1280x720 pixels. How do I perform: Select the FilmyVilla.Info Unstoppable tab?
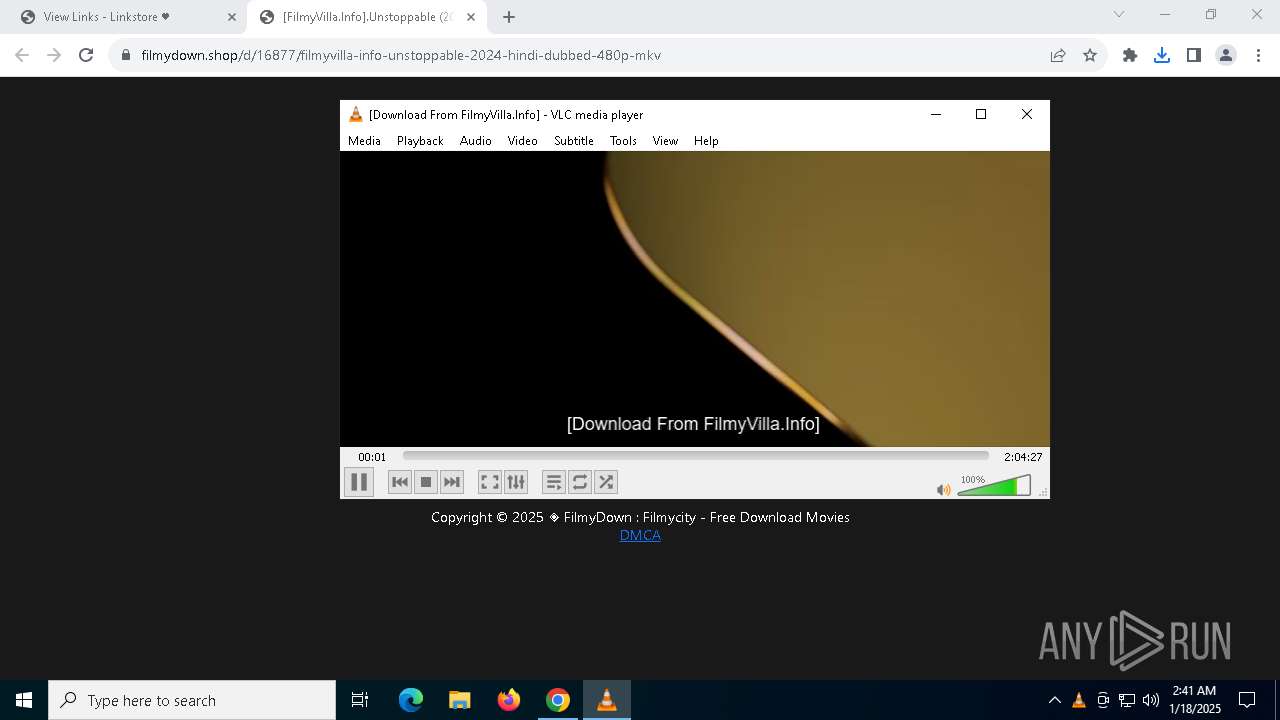(366, 17)
